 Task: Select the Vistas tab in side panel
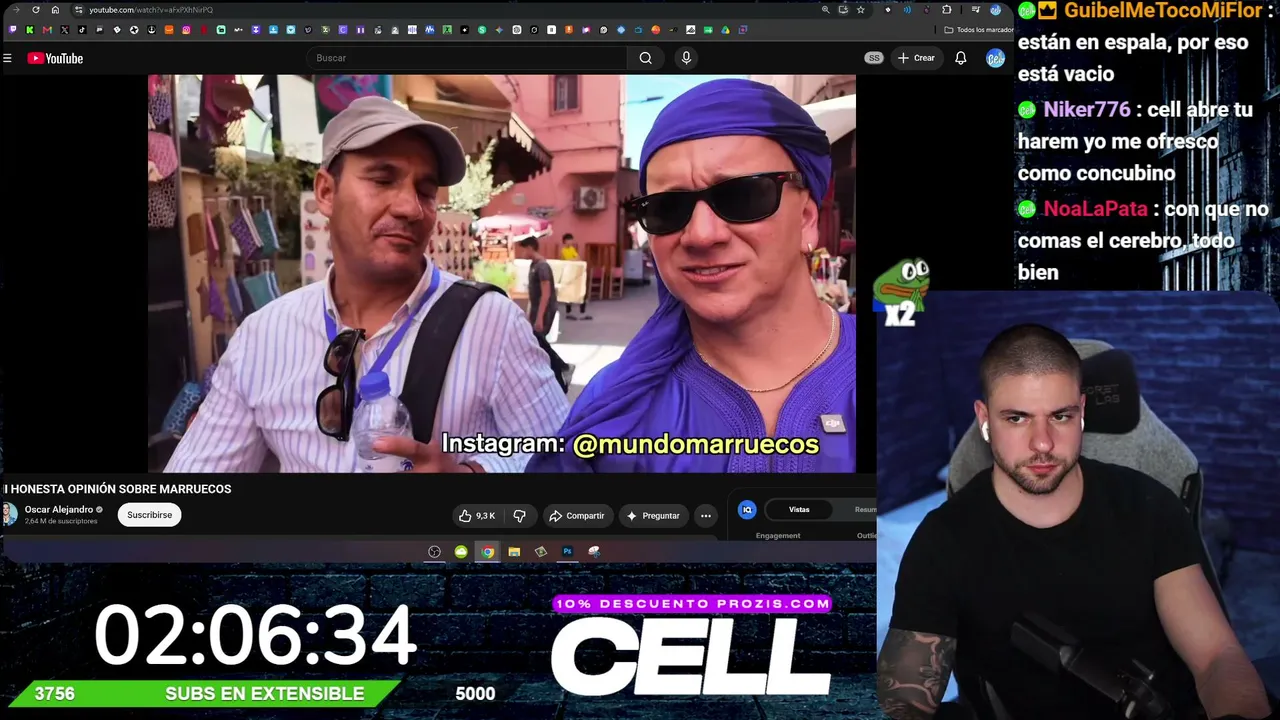(x=799, y=510)
